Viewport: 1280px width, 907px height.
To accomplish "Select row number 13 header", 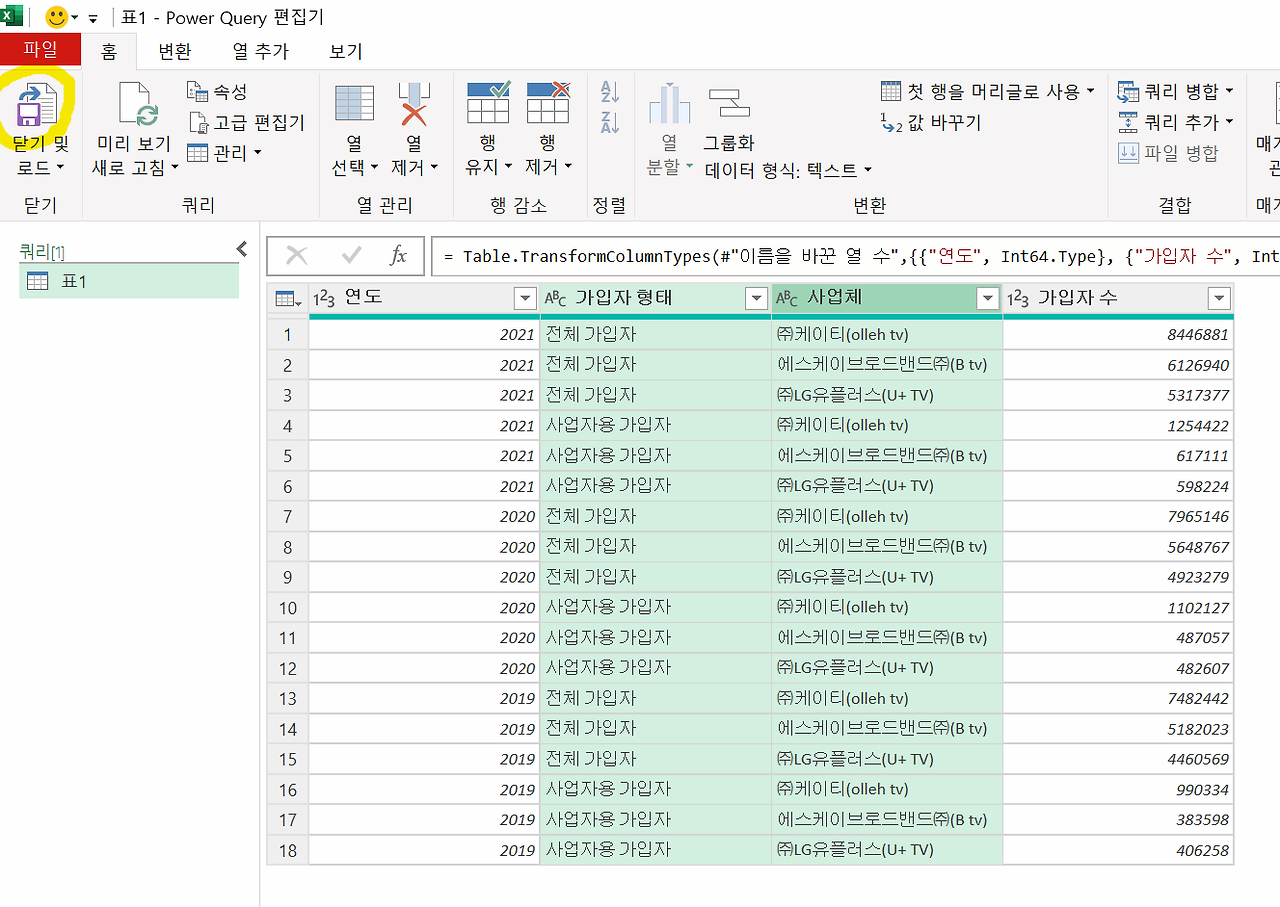I will click(288, 698).
